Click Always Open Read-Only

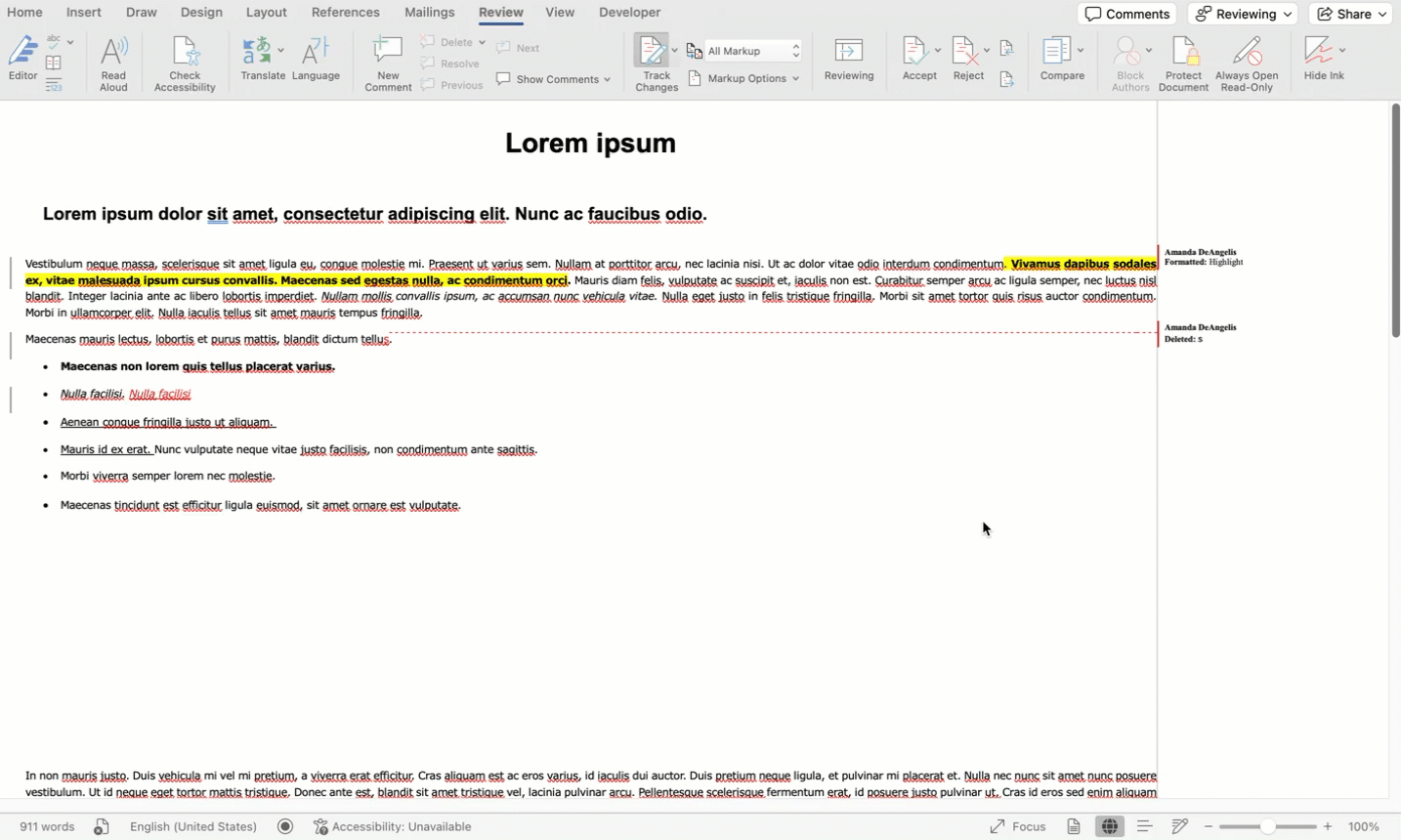(1247, 63)
